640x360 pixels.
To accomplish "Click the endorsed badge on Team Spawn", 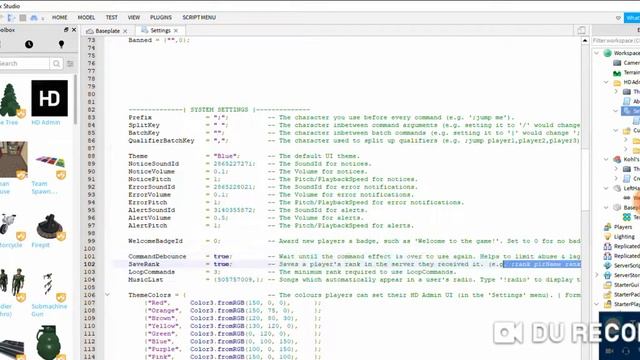I will [x=61, y=175].
